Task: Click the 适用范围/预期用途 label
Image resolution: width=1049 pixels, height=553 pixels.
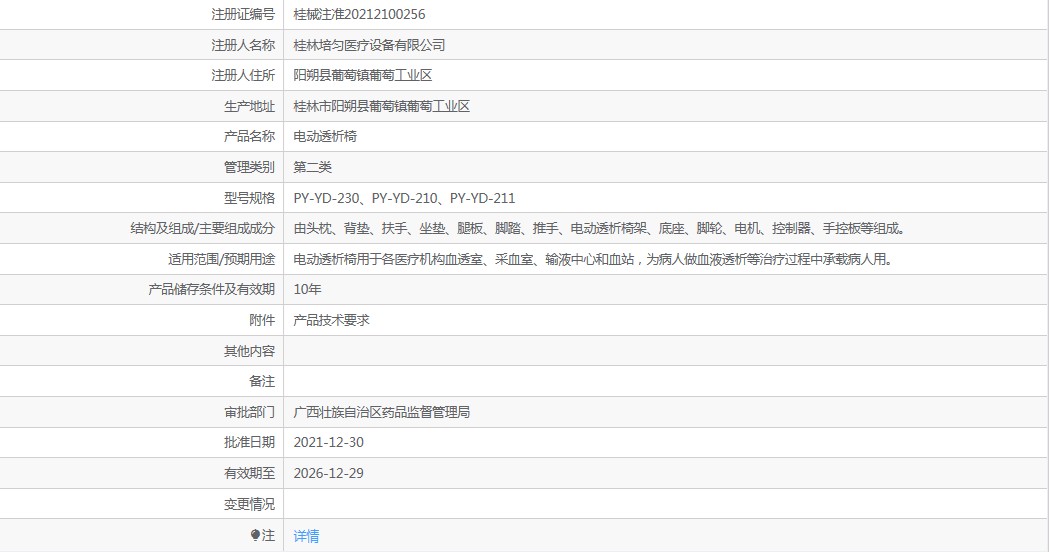Action: point(221,259)
